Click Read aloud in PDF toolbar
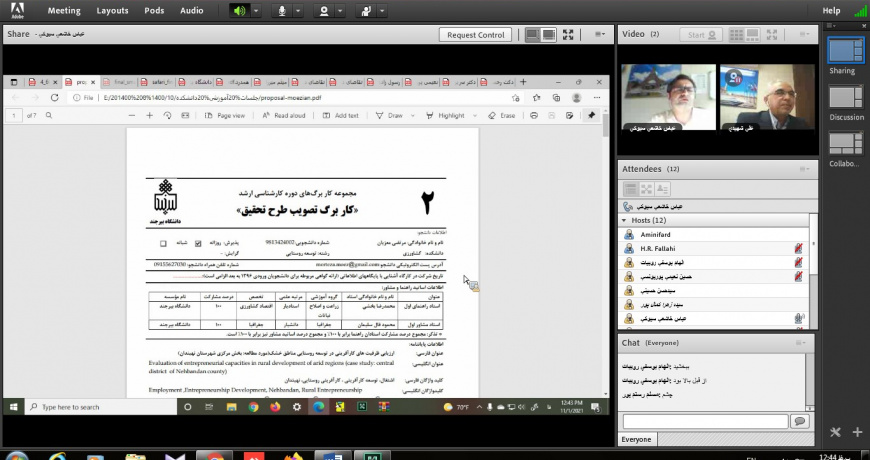Viewport: 870px width, 460px height. pyautogui.click(x=284, y=115)
